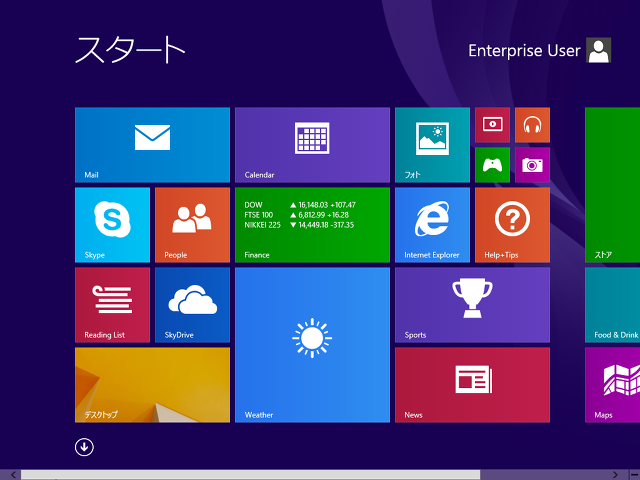Viewport: 640px width, 480px height.
Task: Open the ストア store tile
Action: click(x=612, y=185)
